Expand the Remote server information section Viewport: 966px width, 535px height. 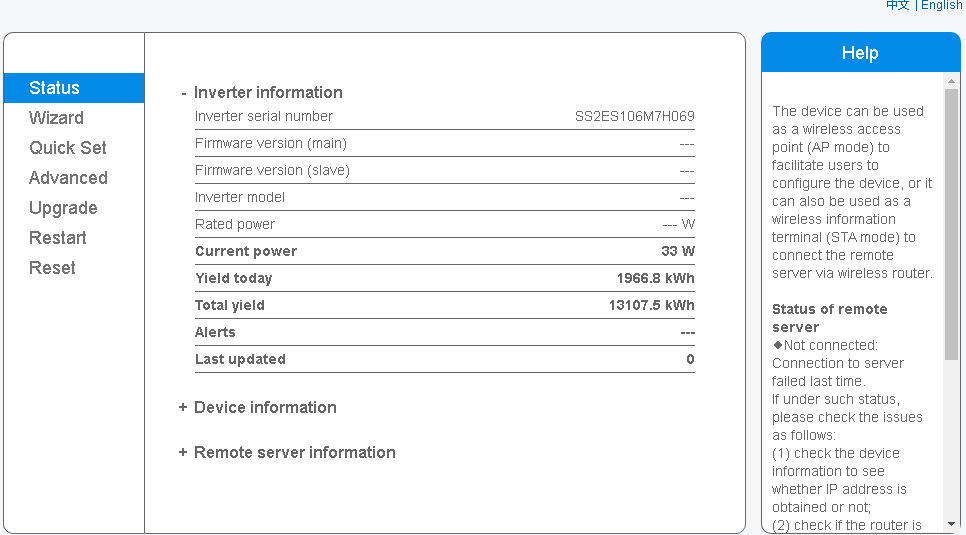coord(294,452)
